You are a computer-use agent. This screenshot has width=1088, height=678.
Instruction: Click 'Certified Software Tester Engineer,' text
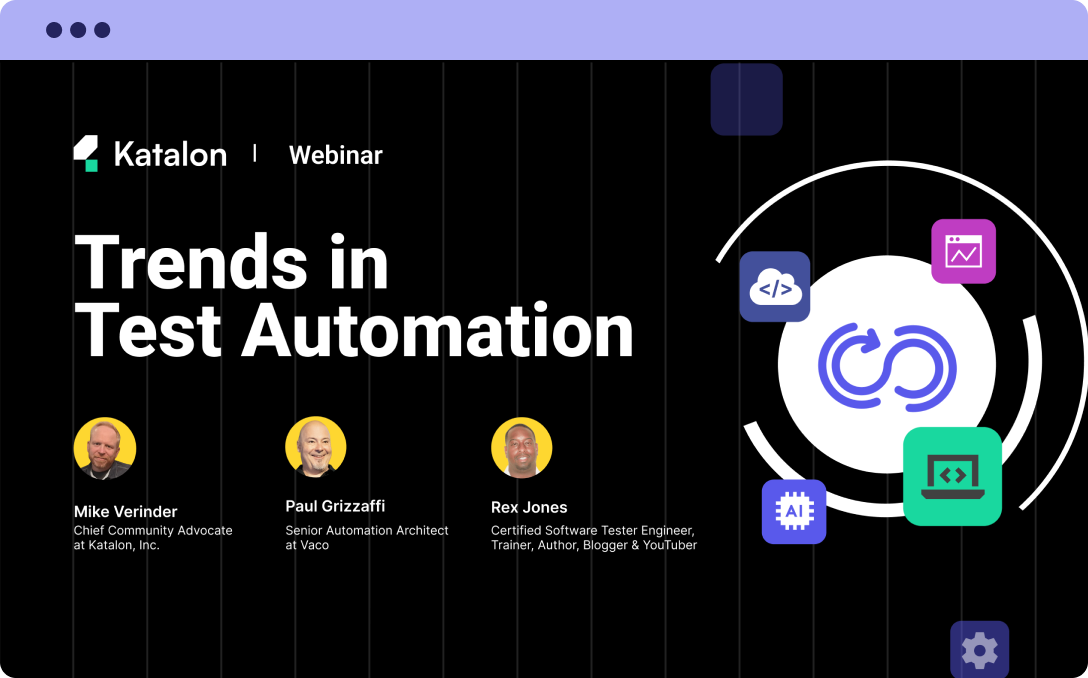click(593, 531)
